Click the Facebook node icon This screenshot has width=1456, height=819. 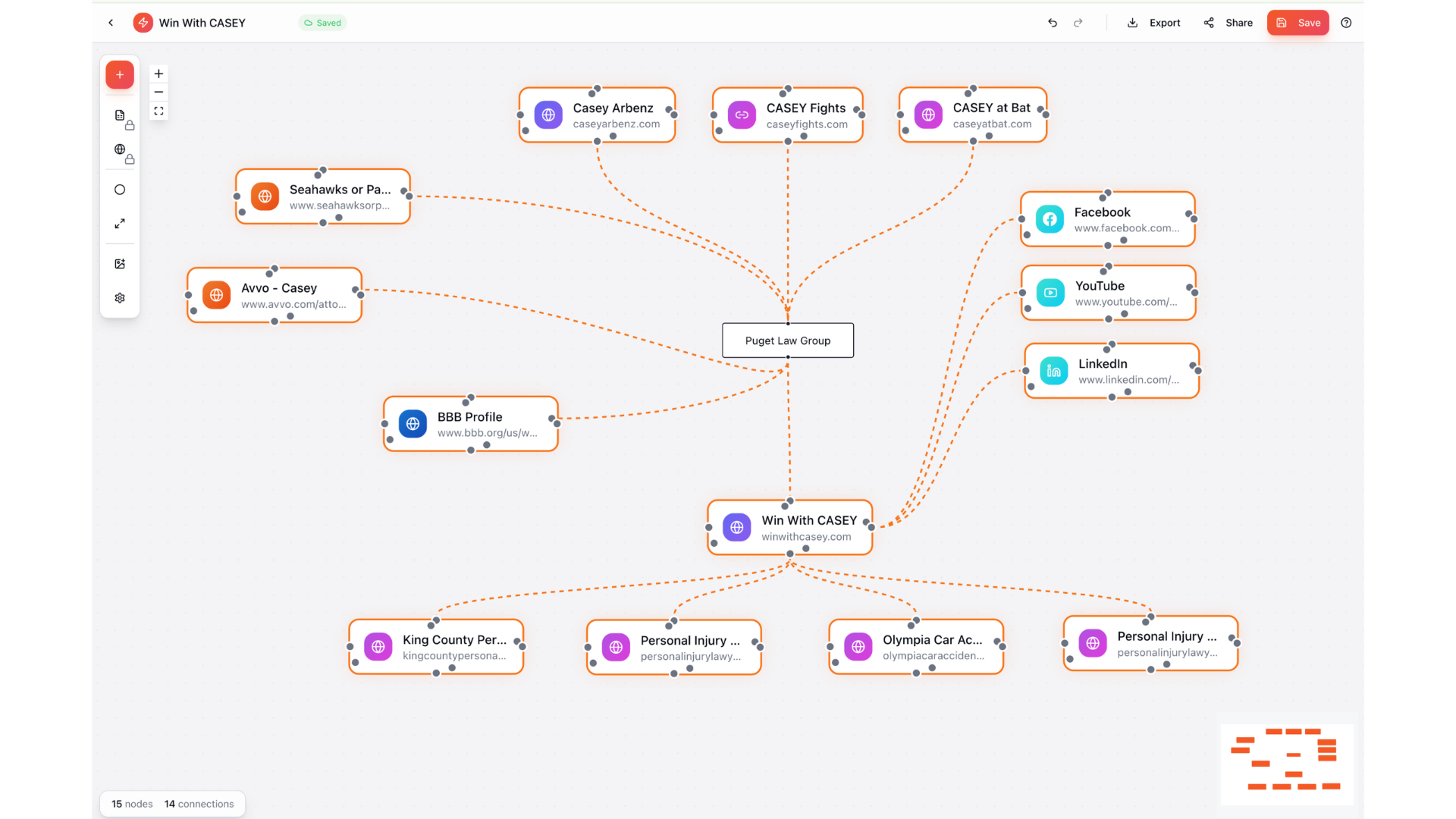coord(1050,219)
